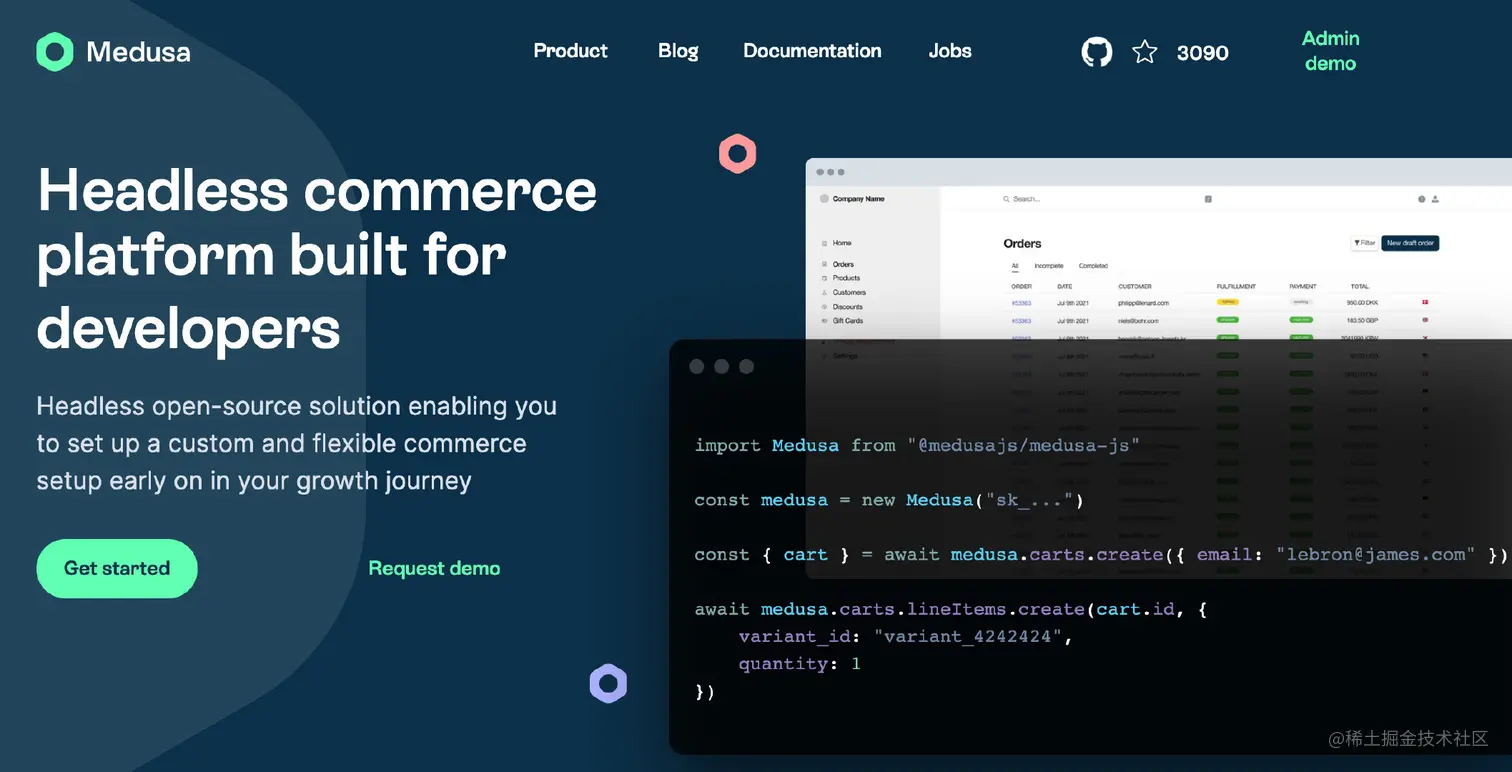Click the FULFILLMENT column header
This screenshot has width=1512, height=772.
1236,287
